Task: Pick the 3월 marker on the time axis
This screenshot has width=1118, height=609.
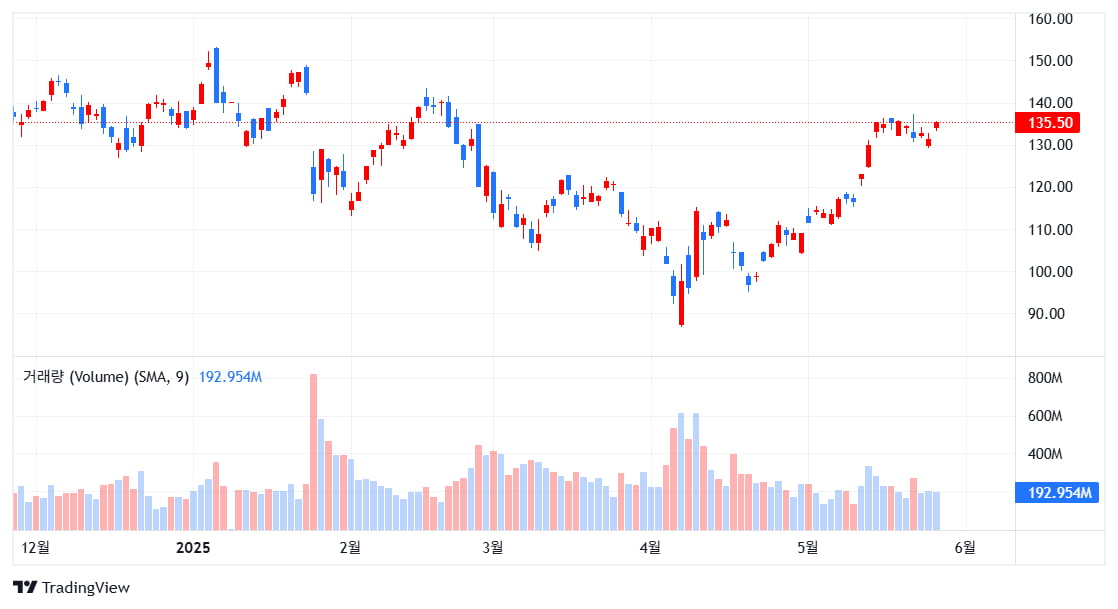Action: coord(492,547)
